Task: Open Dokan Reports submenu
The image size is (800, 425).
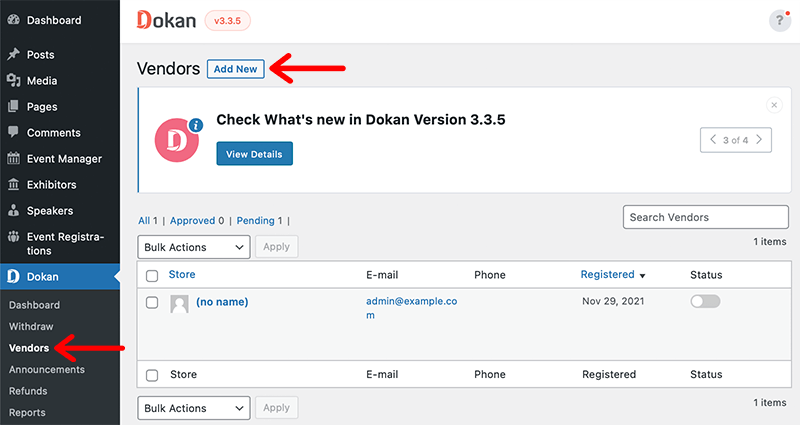Action: click(27, 412)
